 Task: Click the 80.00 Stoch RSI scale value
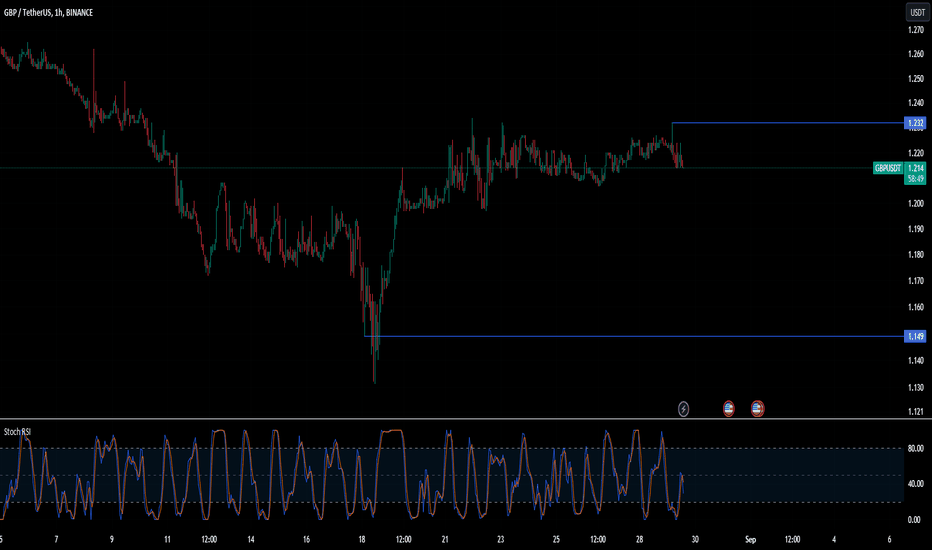(915, 448)
